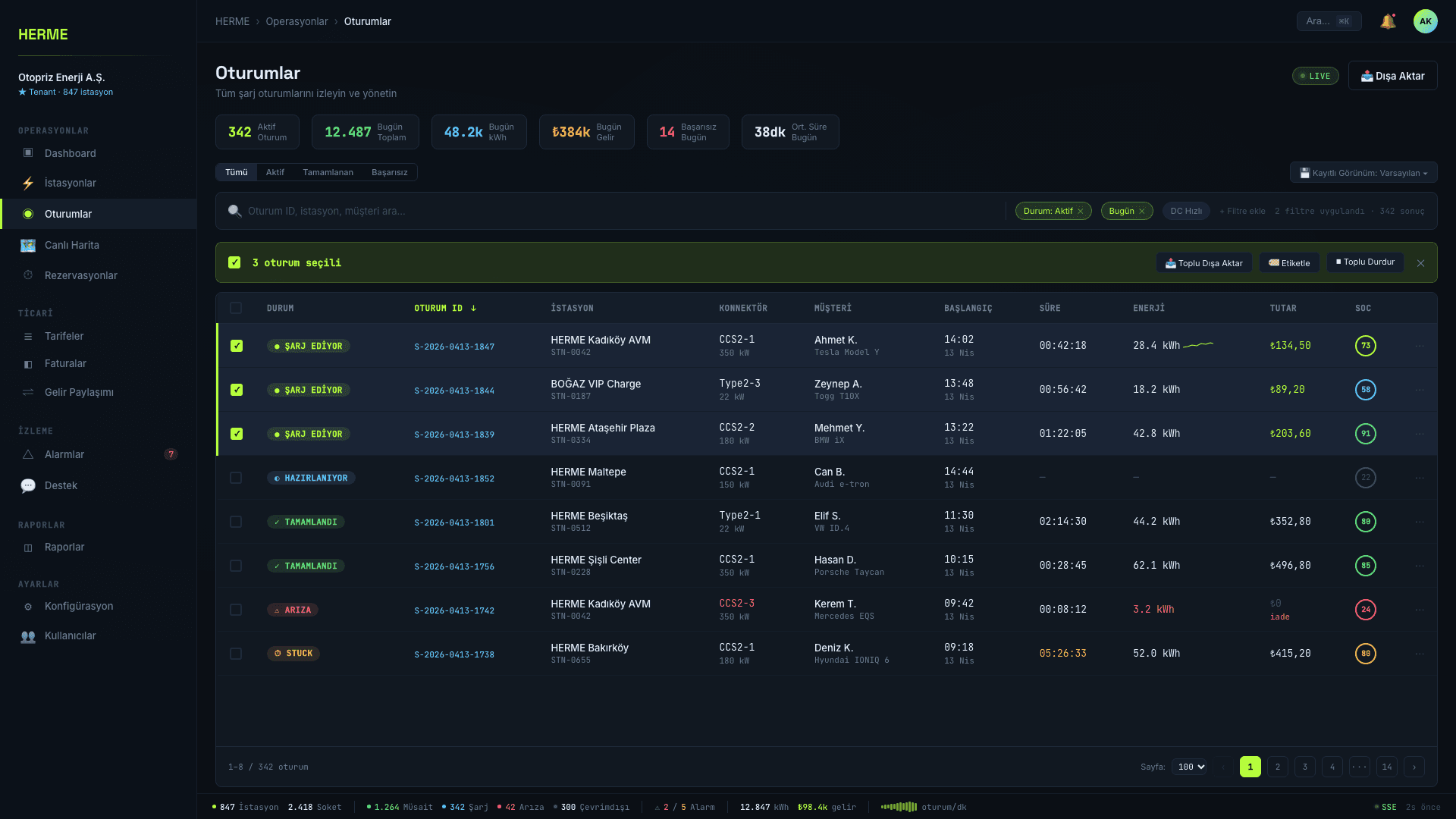Click the Konfigürasyon gear icon
Image resolution: width=1456 pixels, height=819 pixels.
click(x=28, y=607)
